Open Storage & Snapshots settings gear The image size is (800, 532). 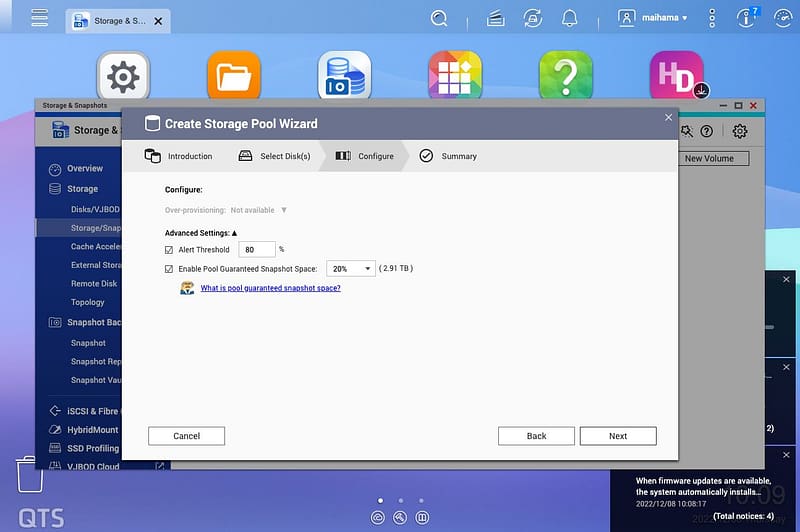[740, 132]
